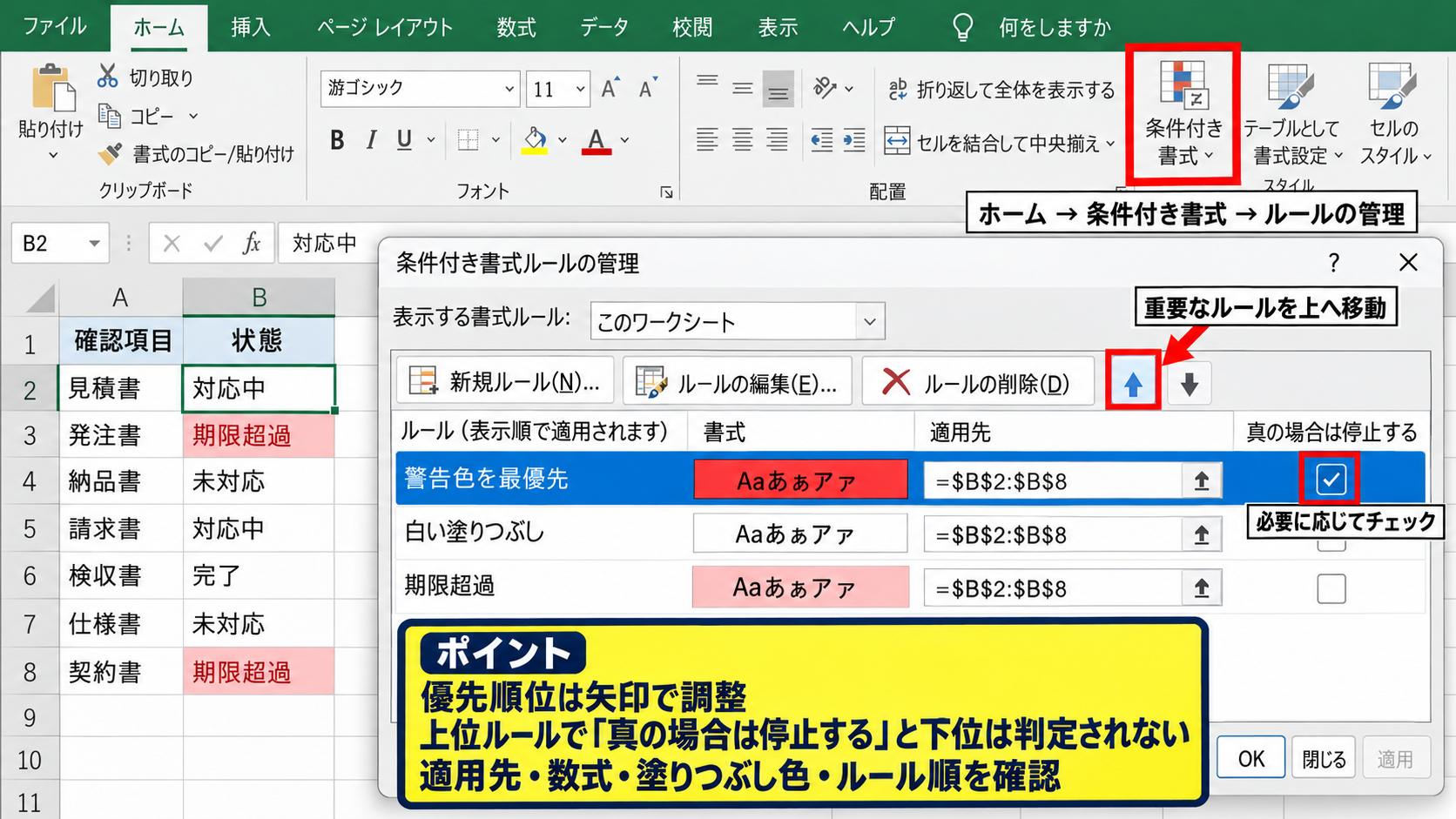Open Cell Styles セルのスタイル
The image size is (1456, 819).
pos(1395,115)
